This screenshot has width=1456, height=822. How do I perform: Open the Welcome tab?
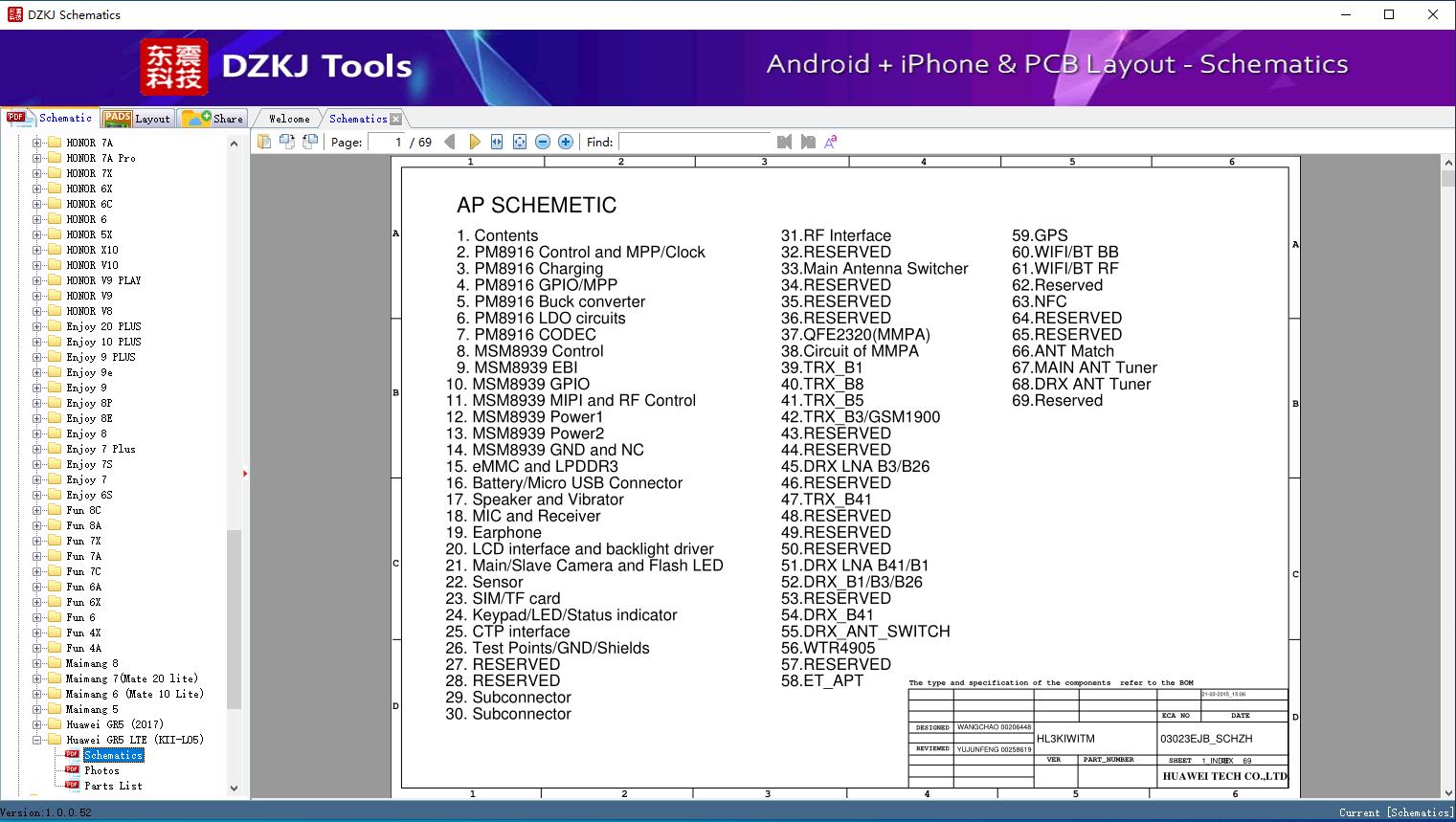tap(289, 119)
